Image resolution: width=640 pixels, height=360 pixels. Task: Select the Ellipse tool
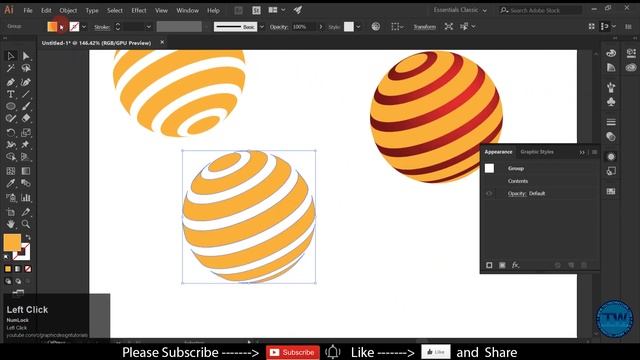click(x=11, y=107)
